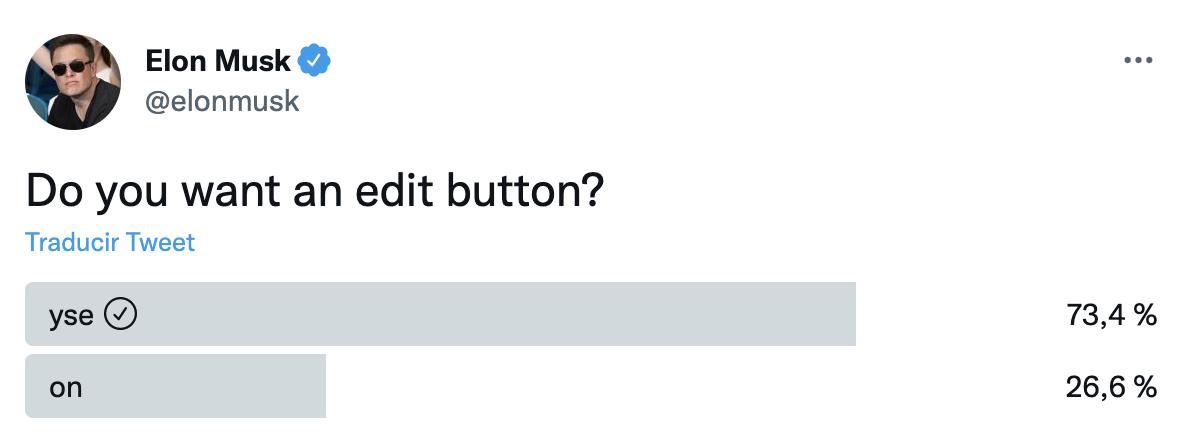This screenshot has width=1182, height=444.
Task: Open the tweet's three-dot more options menu
Action: coord(1138,61)
